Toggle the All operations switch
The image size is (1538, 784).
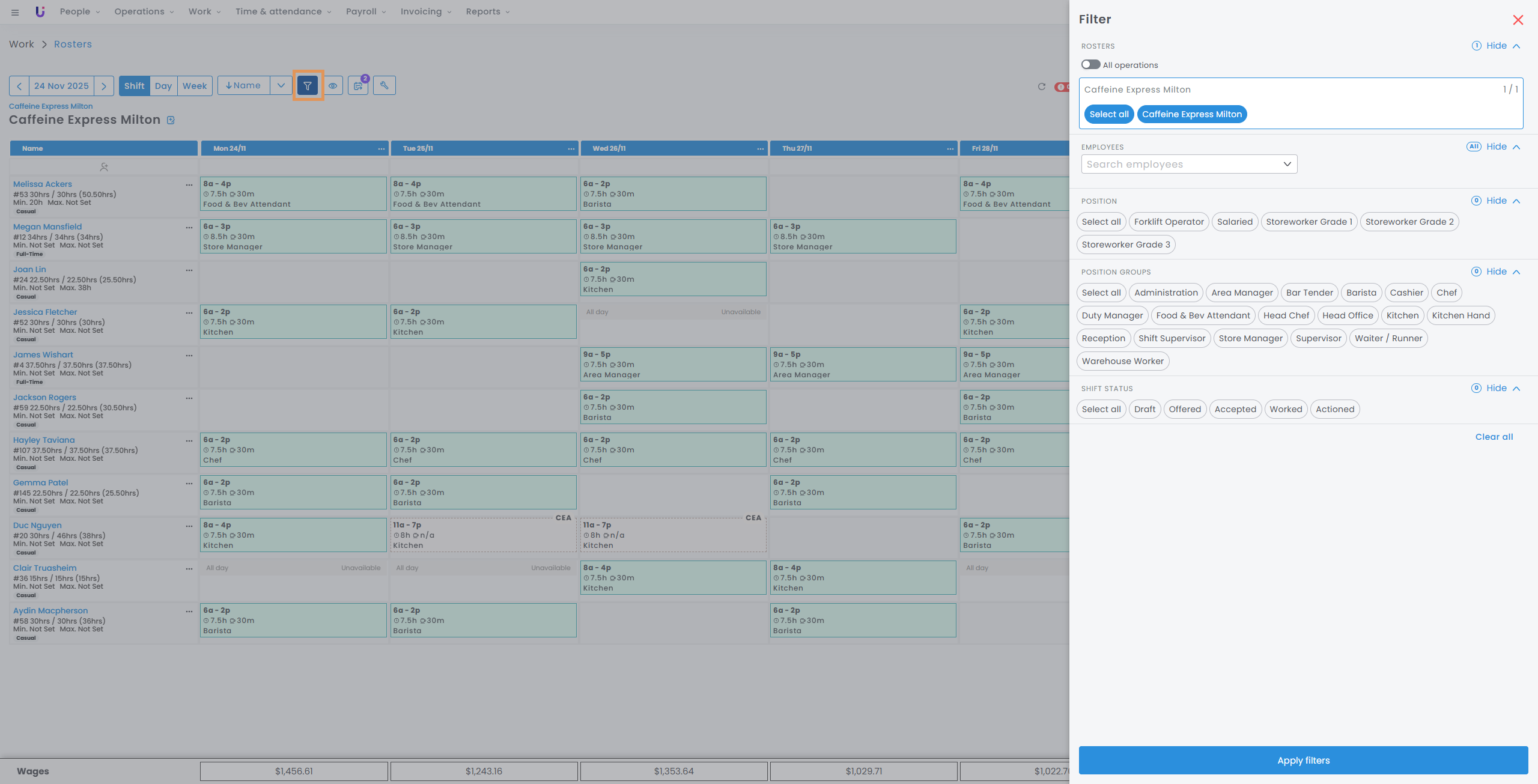tap(1090, 65)
